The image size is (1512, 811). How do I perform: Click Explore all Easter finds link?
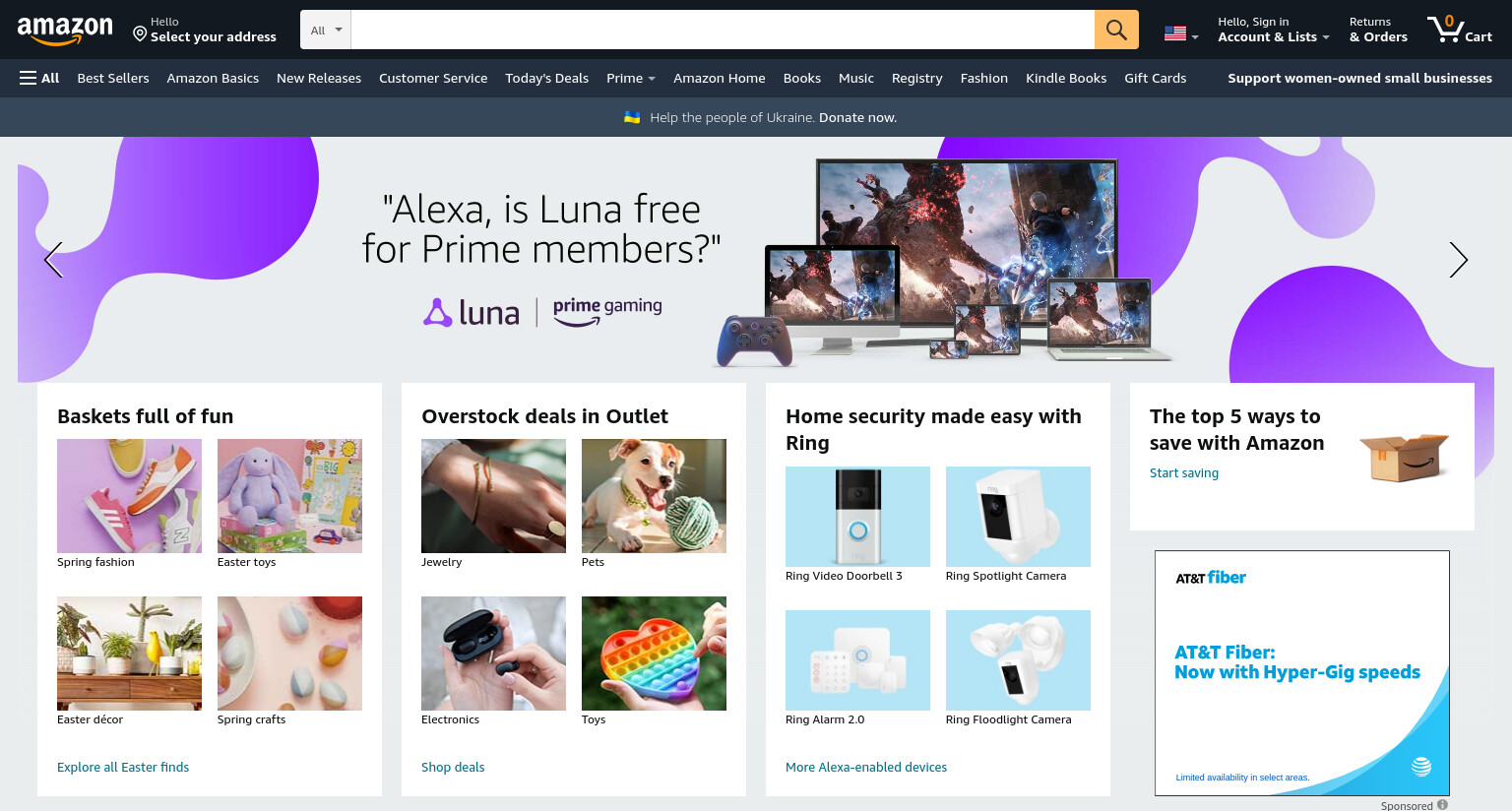(123, 767)
